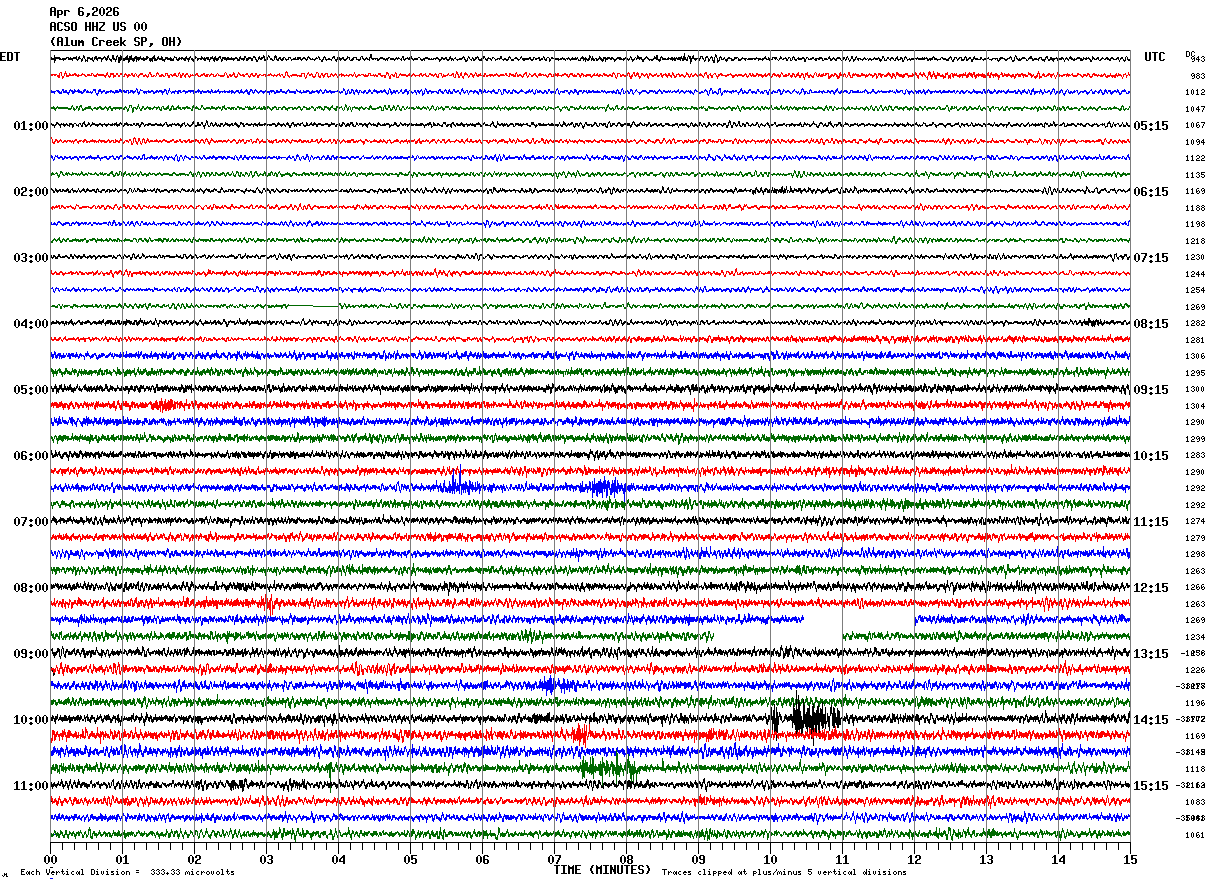
Task: Select the '06:00' EDT time label
Action: (x=30, y=456)
